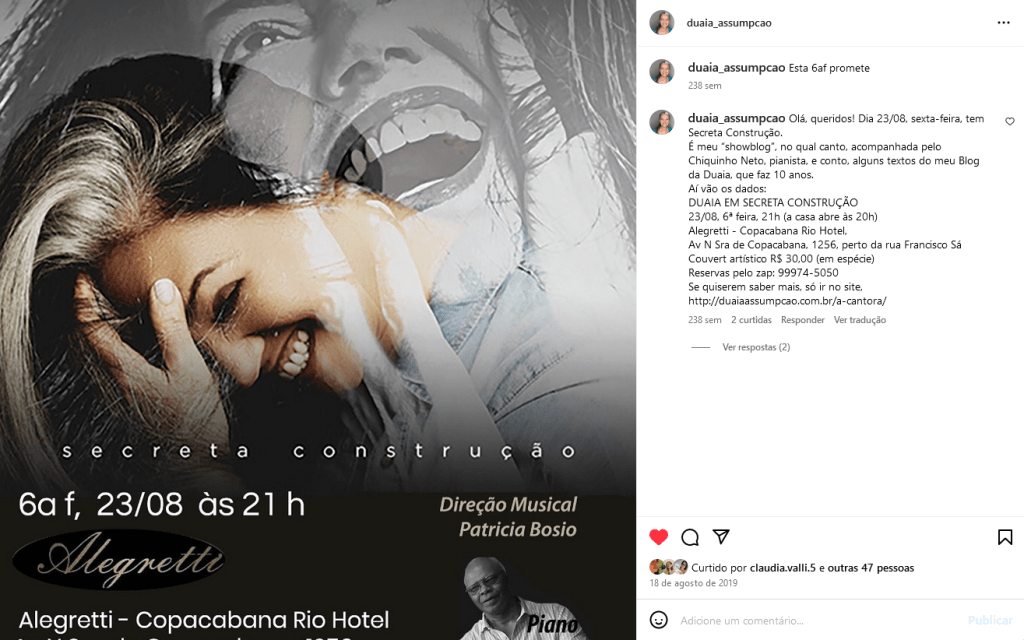Save post with bookmark icon
Viewport: 1024px width, 640px height.
point(1005,537)
